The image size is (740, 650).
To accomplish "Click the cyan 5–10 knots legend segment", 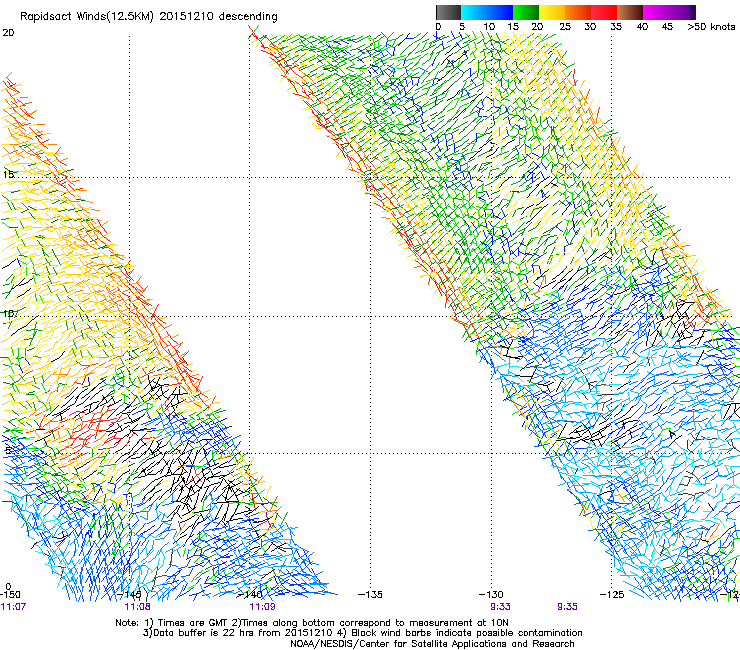I will coord(474,12).
